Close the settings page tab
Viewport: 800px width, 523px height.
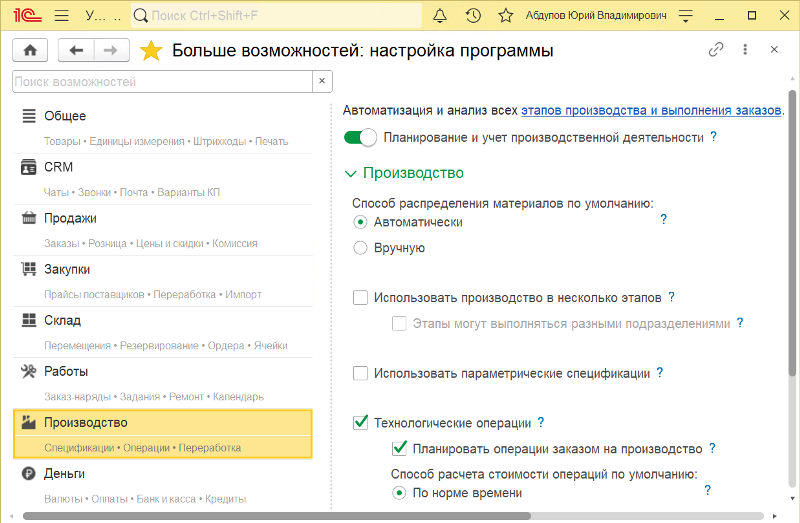(774, 49)
